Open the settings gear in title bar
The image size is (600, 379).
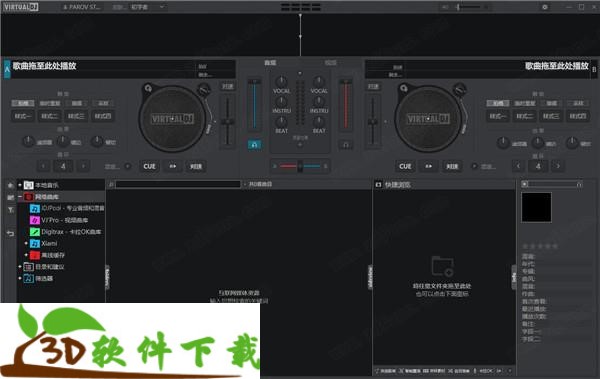click(545, 7)
